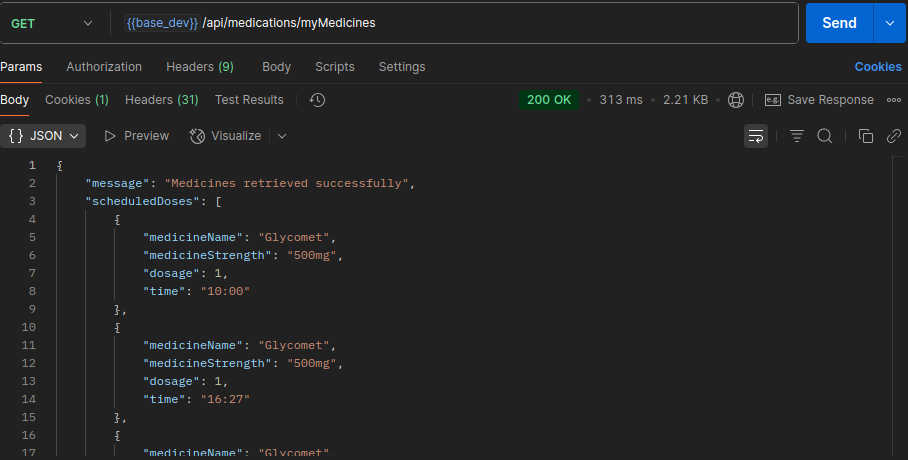The image size is (908, 460).
Task: Open the JSON format dropdown
Action: pos(44,136)
